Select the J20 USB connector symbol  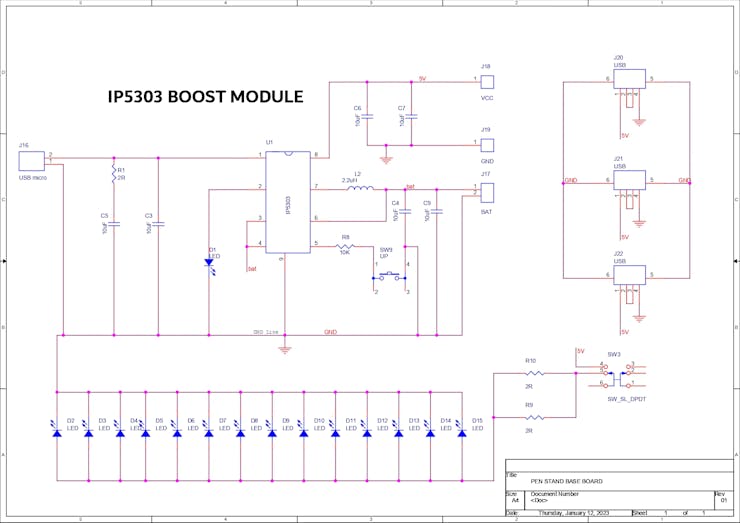pos(630,79)
